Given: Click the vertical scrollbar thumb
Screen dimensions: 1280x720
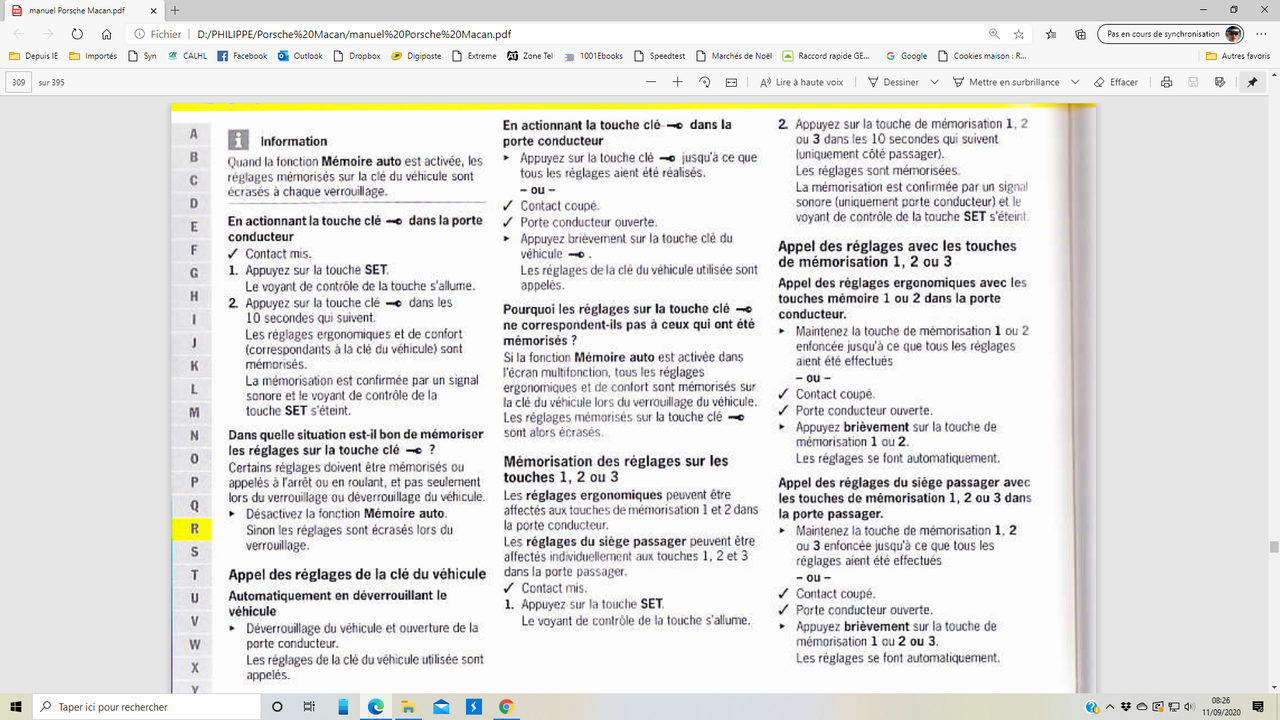Looking at the screenshot, I should 1273,547.
